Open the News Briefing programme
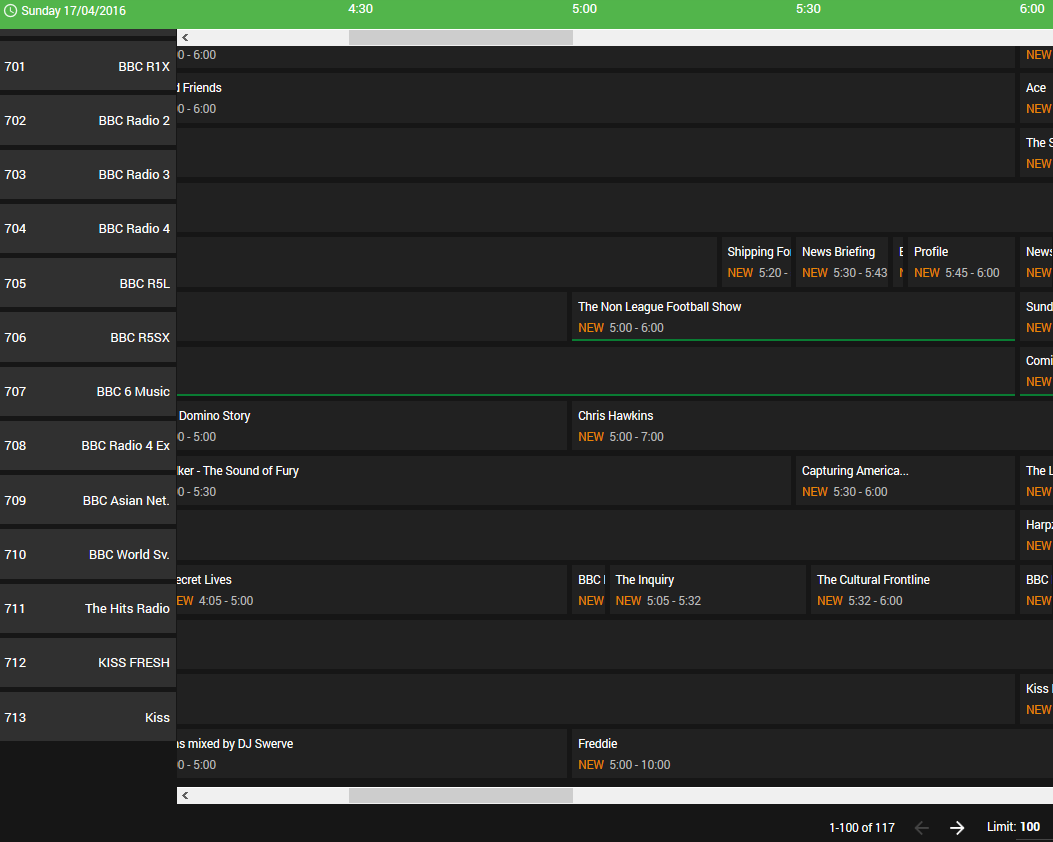 [842, 262]
